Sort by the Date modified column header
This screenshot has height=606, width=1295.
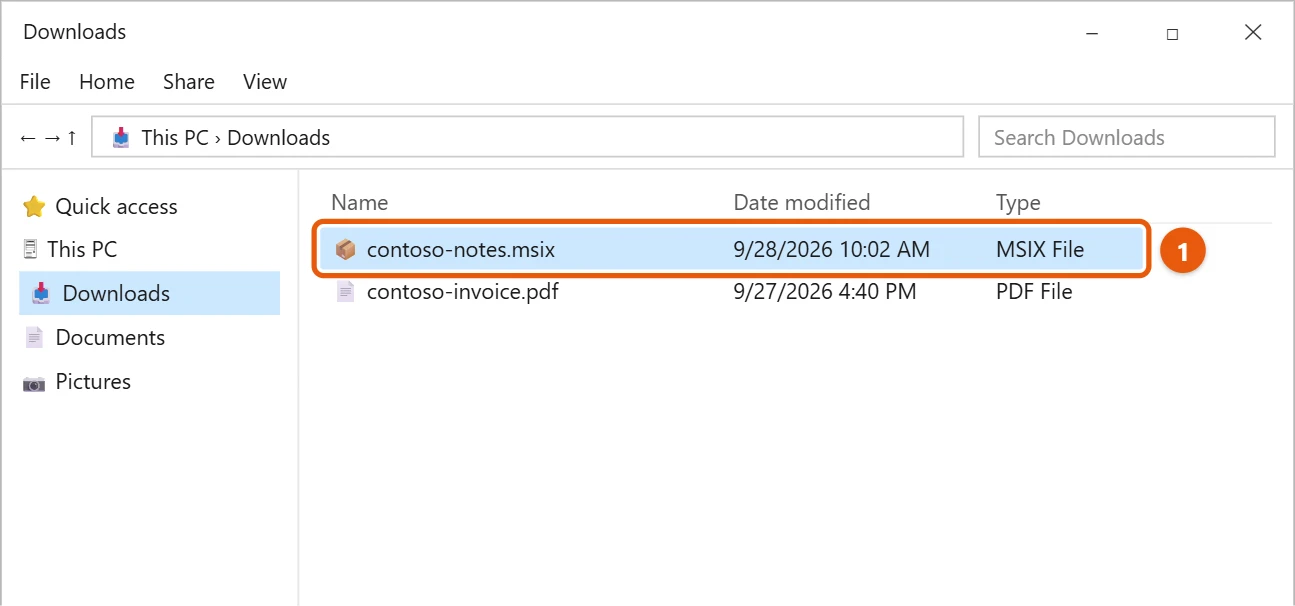(802, 202)
